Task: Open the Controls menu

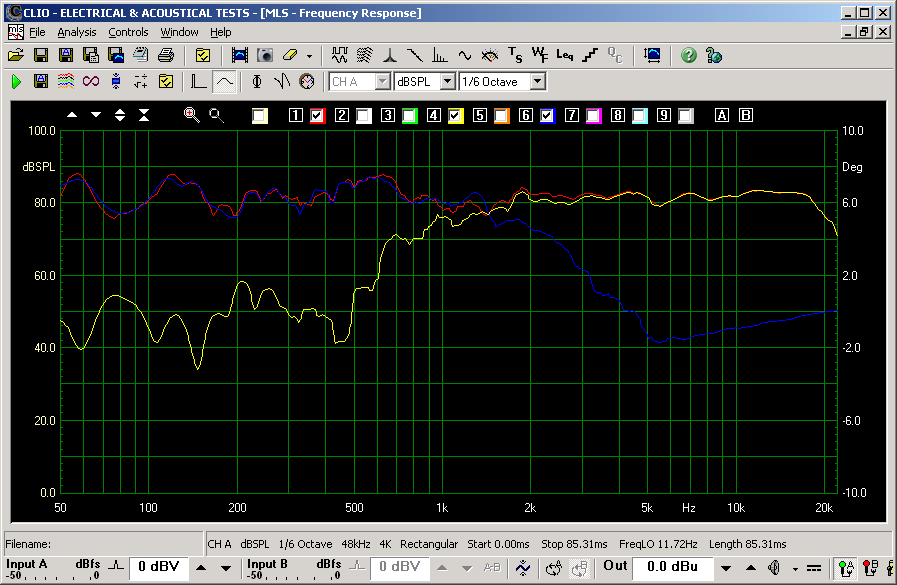Action: 128,32
